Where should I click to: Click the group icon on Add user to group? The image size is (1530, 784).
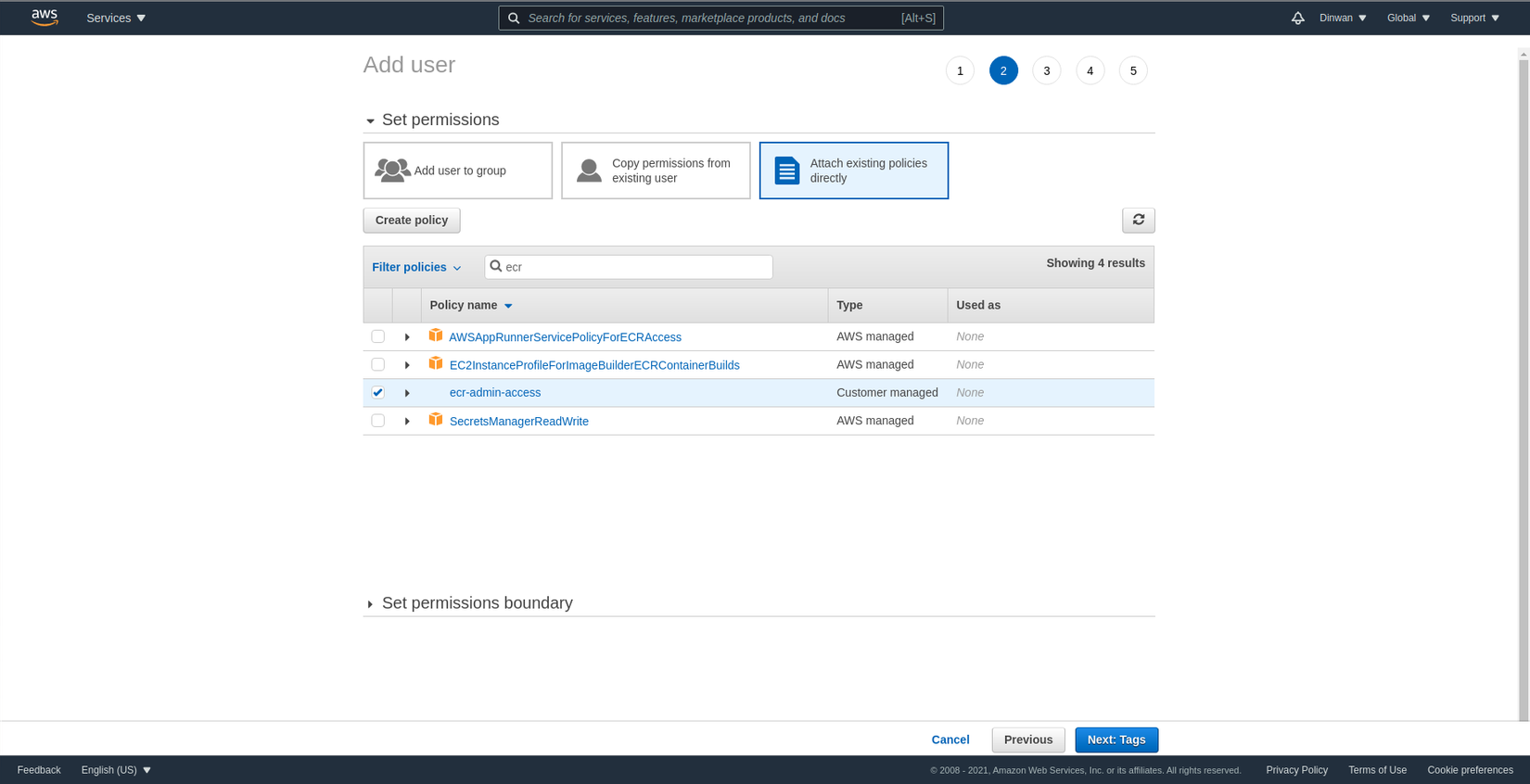point(392,170)
